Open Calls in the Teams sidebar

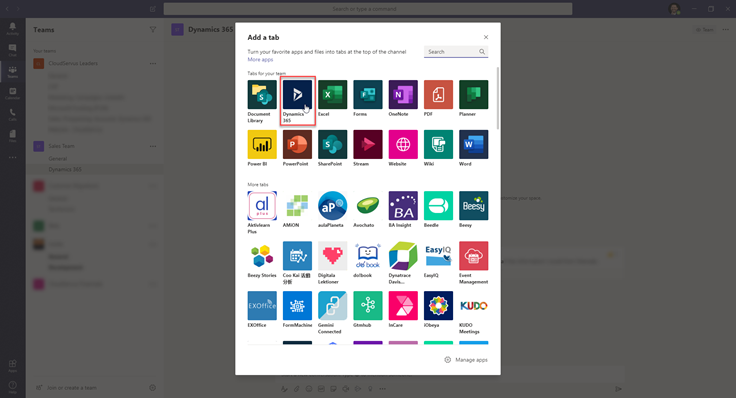coord(13,115)
